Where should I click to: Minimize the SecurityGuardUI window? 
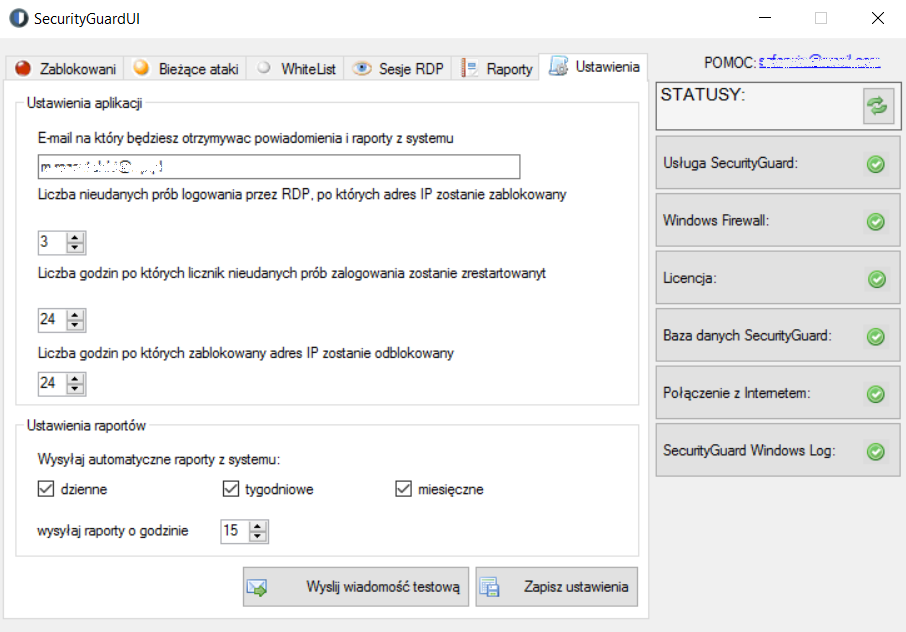765,18
